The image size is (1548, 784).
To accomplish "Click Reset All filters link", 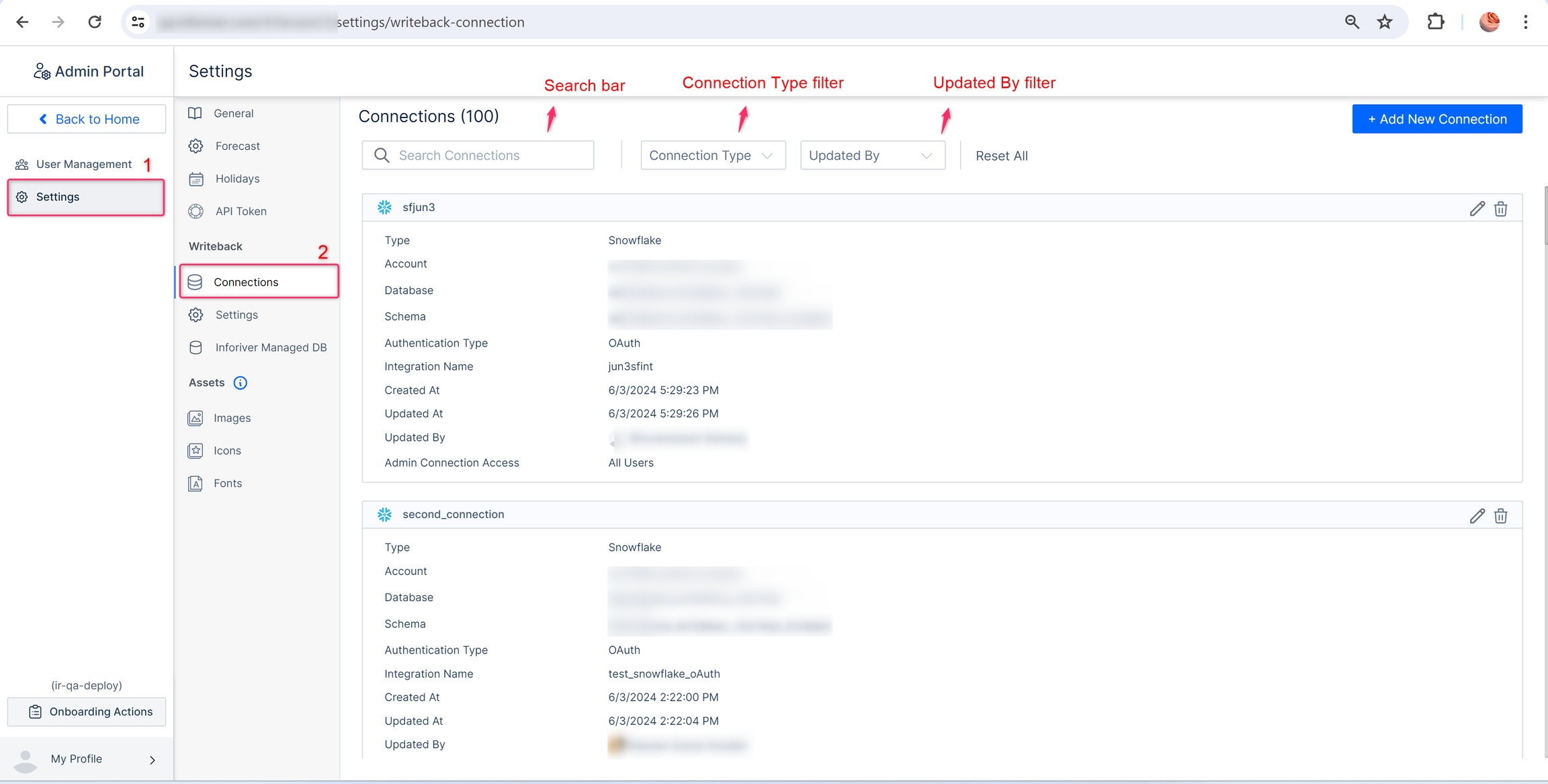I will (x=1001, y=156).
